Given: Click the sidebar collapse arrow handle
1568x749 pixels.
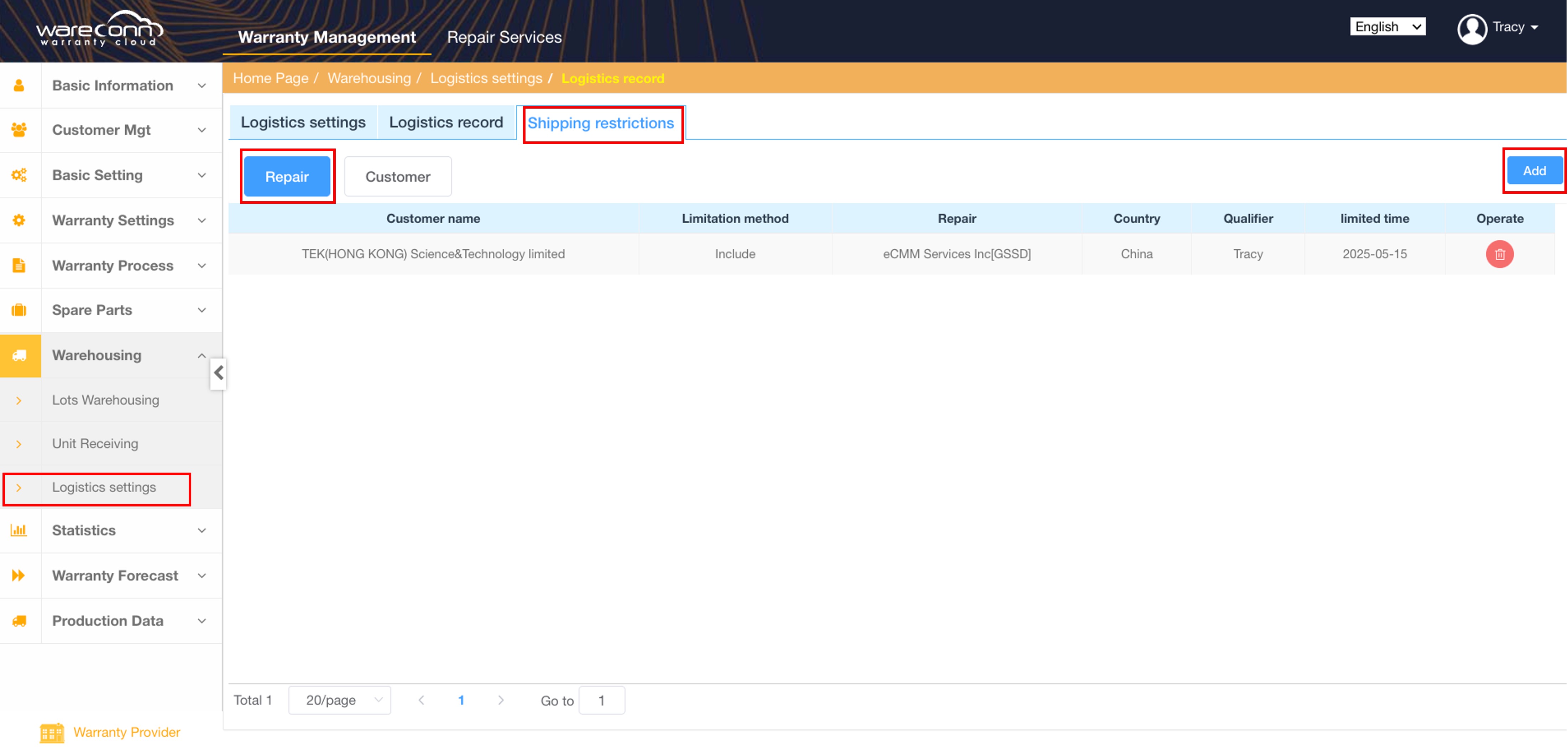Looking at the screenshot, I should tap(219, 373).
